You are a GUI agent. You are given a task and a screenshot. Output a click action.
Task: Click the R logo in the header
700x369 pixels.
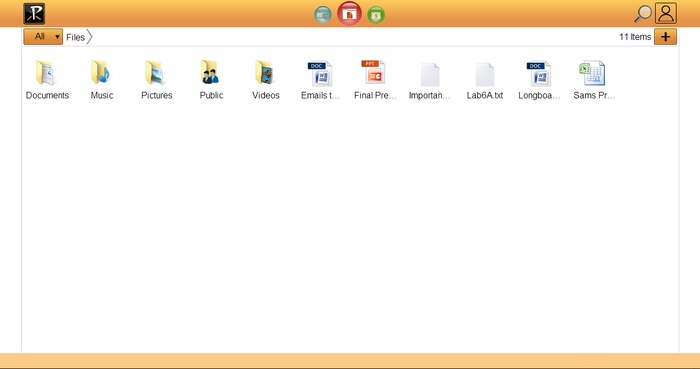34,13
